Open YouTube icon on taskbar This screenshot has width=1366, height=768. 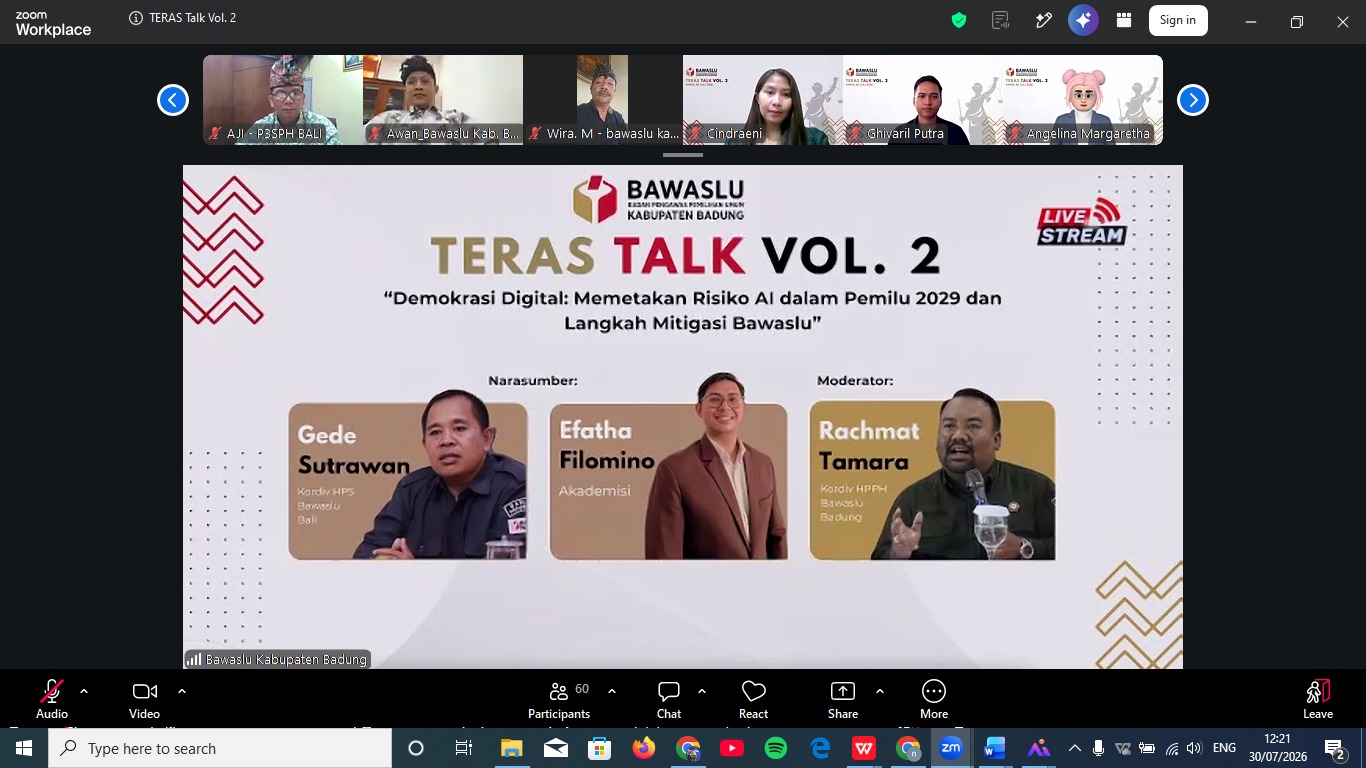pos(731,748)
